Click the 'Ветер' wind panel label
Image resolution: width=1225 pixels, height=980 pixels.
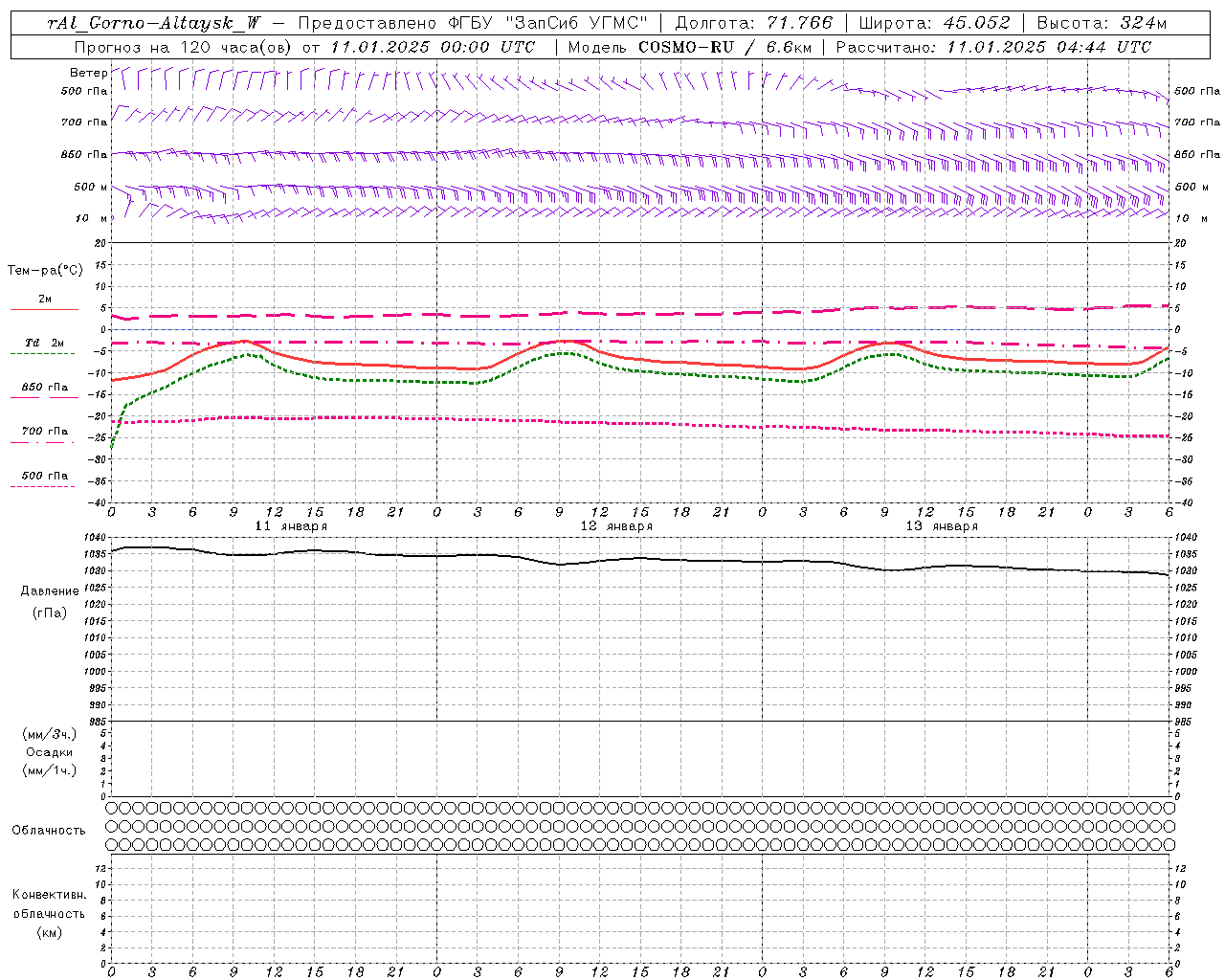tap(88, 73)
